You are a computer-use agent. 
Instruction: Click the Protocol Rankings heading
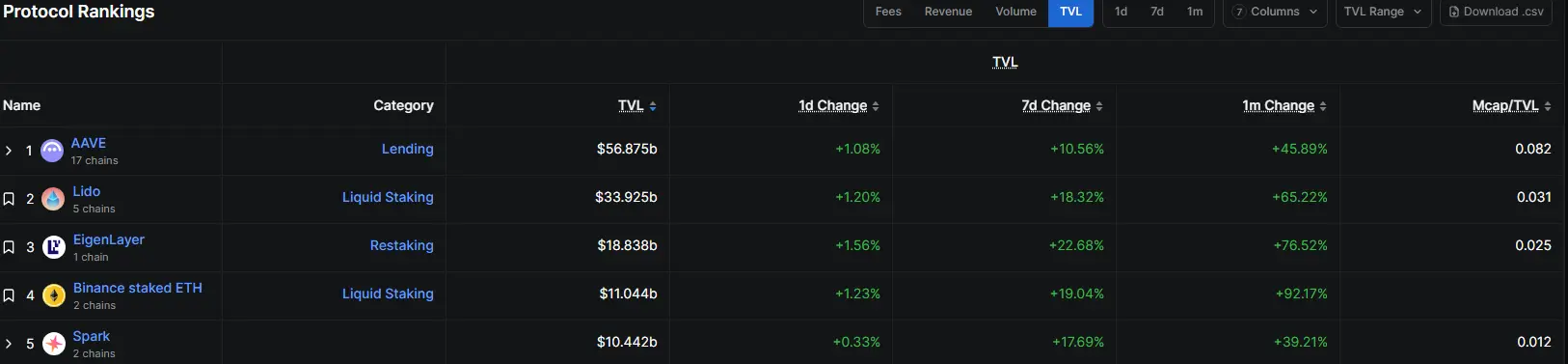tap(79, 12)
